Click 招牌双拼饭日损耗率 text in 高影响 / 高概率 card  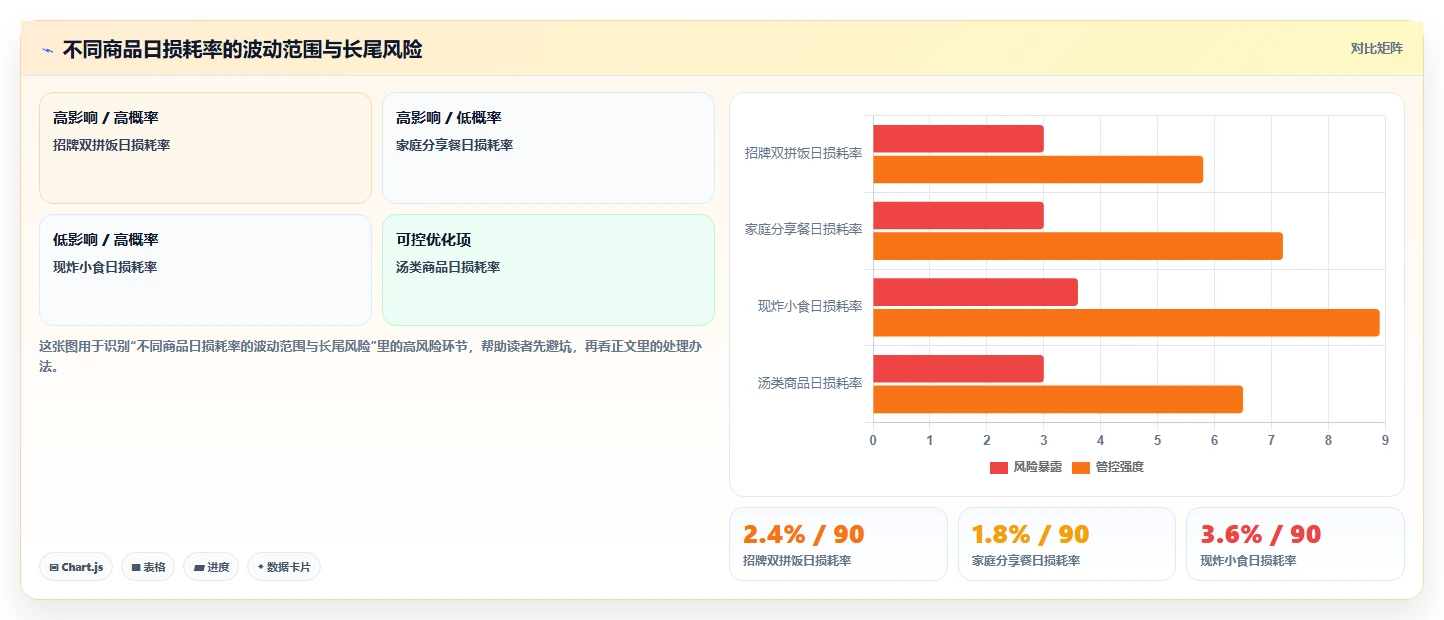[x=111, y=145]
